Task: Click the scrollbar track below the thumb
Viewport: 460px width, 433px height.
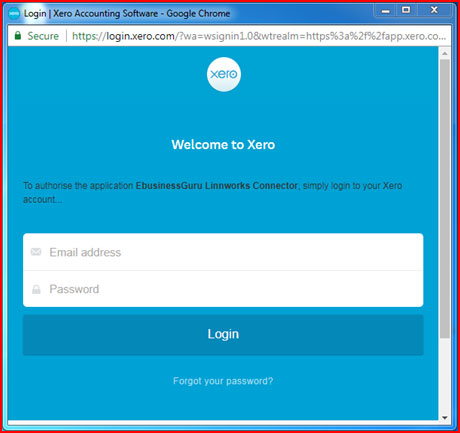Action: click(x=445, y=375)
